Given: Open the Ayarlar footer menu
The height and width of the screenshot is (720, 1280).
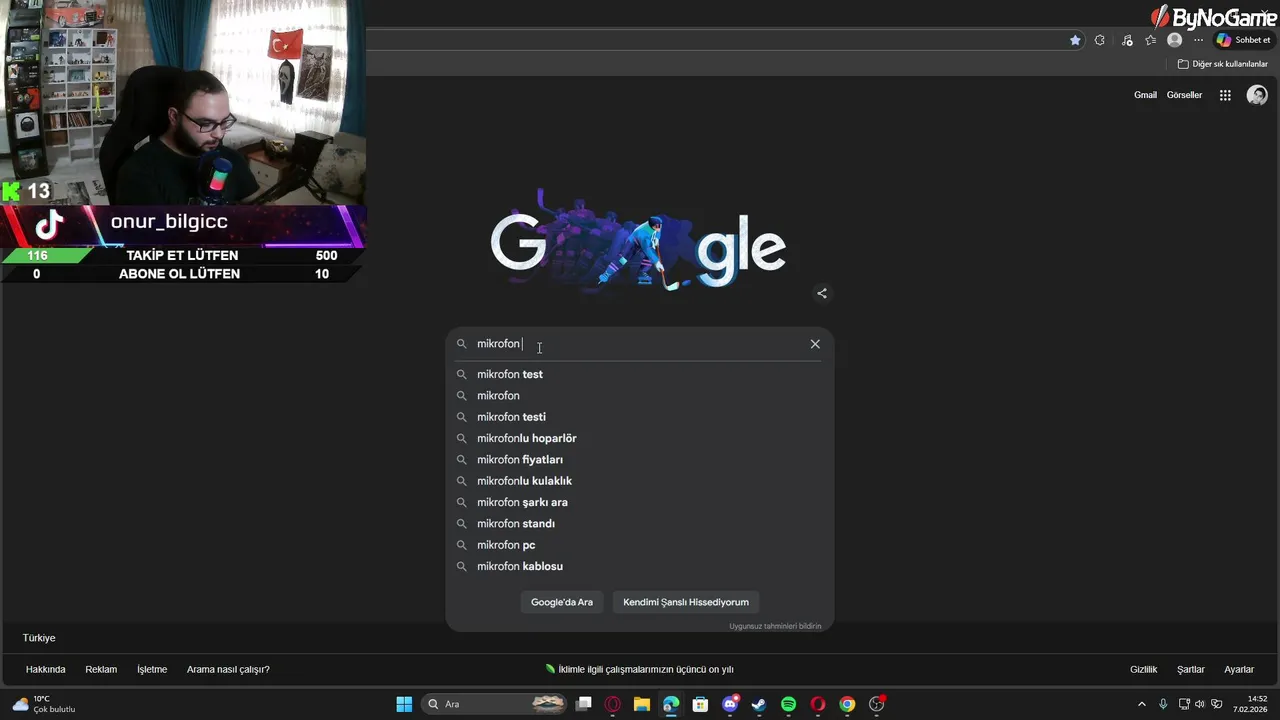Looking at the screenshot, I should click(x=1239, y=669).
